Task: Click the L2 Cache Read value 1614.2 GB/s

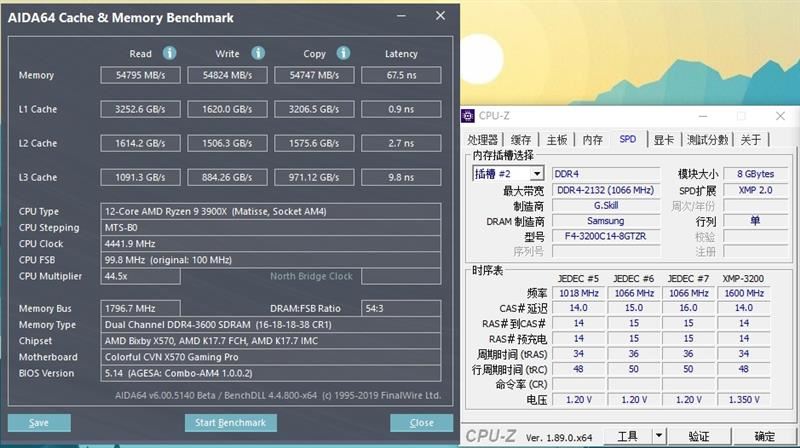Action: tap(140, 143)
